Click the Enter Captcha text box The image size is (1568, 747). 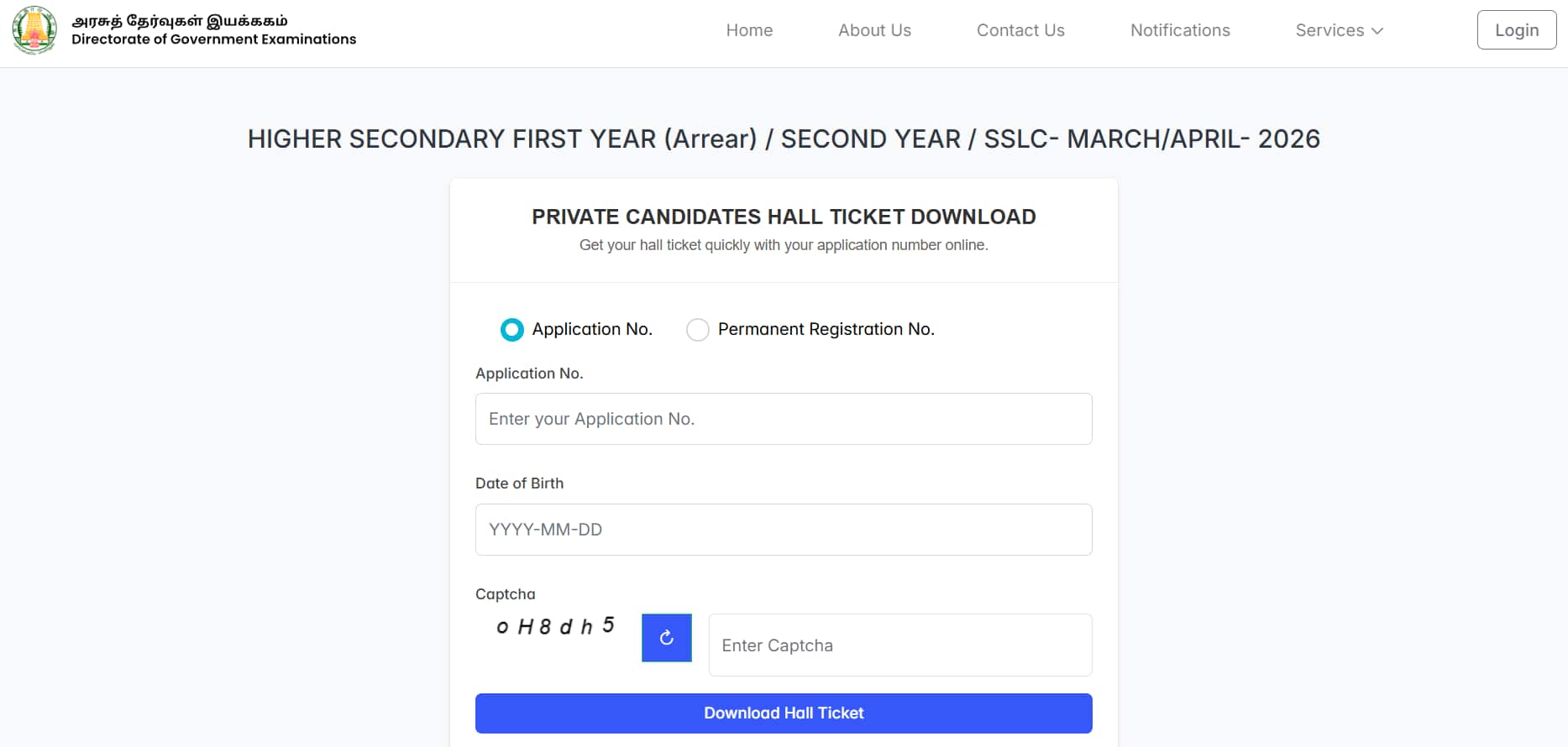pyautogui.click(x=900, y=645)
